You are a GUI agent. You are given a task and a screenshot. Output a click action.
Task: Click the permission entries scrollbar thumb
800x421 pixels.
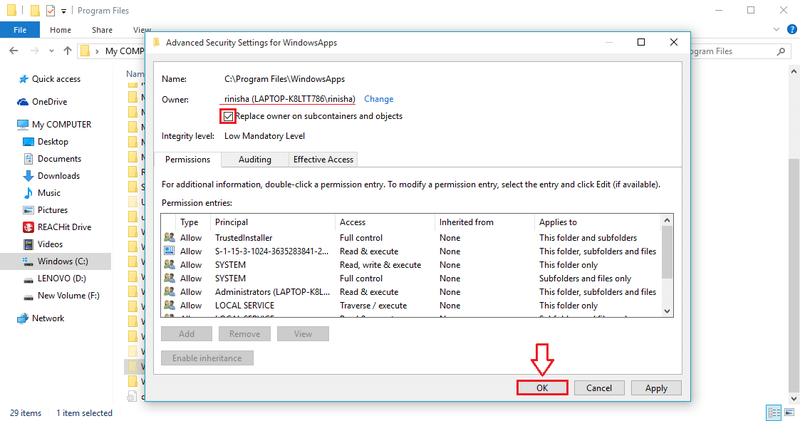pos(667,252)
